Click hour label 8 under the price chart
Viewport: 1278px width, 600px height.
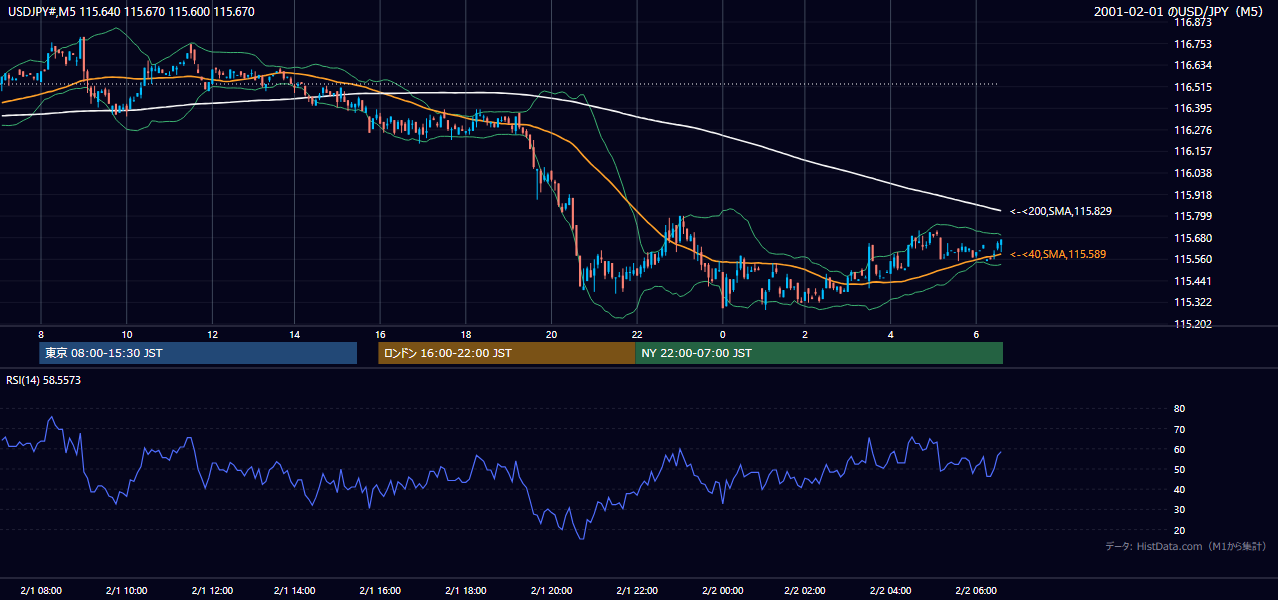click(x=41, y=334)
